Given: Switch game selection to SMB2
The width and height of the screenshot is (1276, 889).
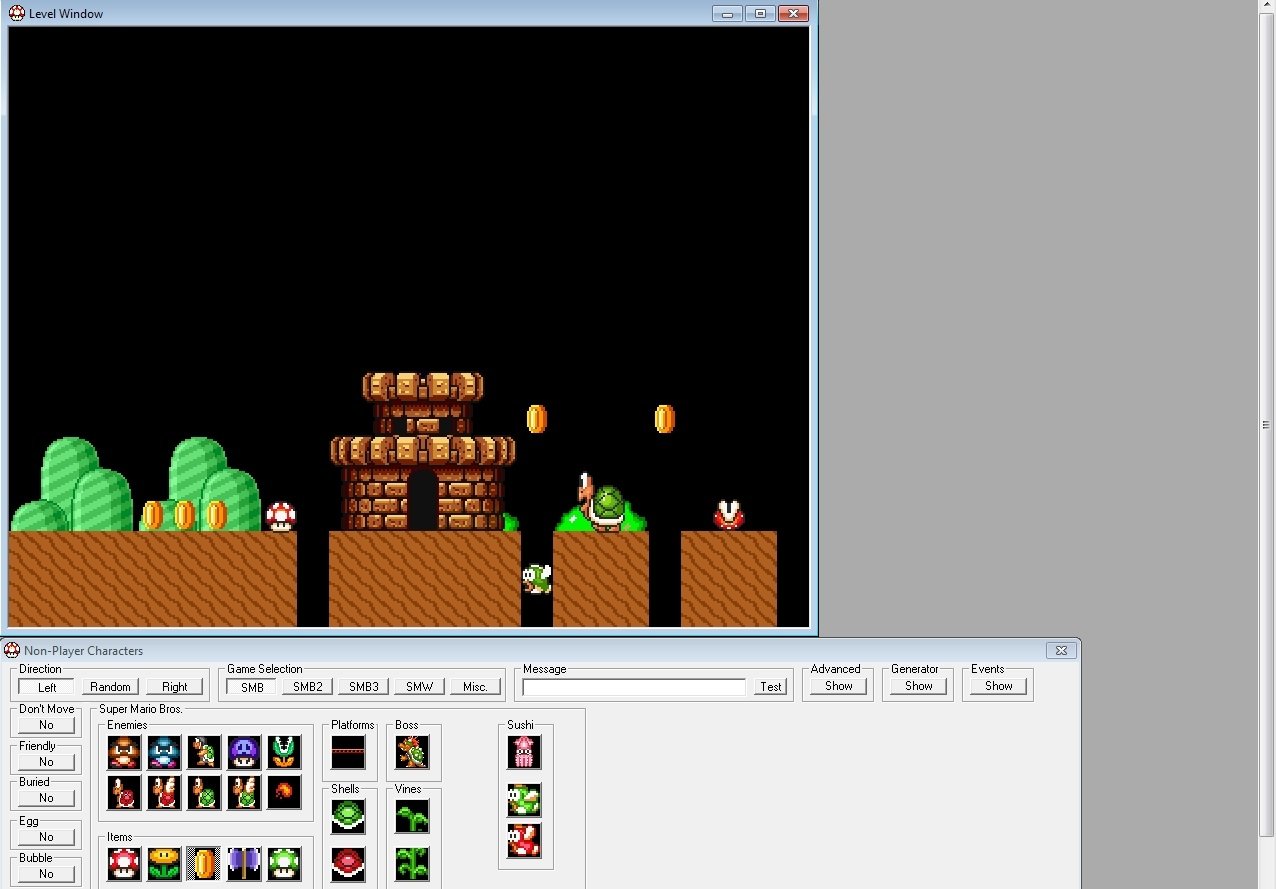Looking at the screenshot, I should [x=308, y=687].
